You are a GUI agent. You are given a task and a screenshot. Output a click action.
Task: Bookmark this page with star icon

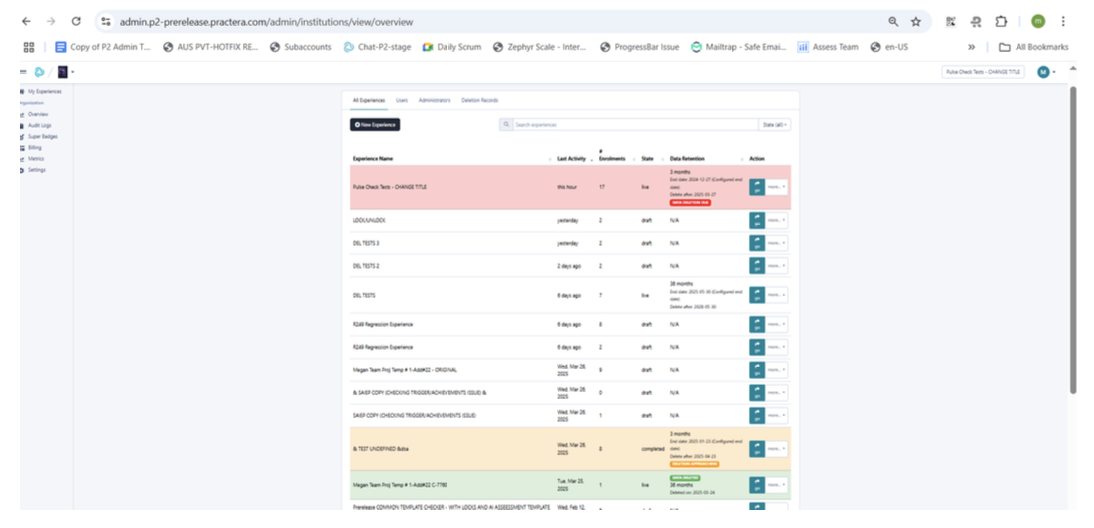[x=915, y=21]
